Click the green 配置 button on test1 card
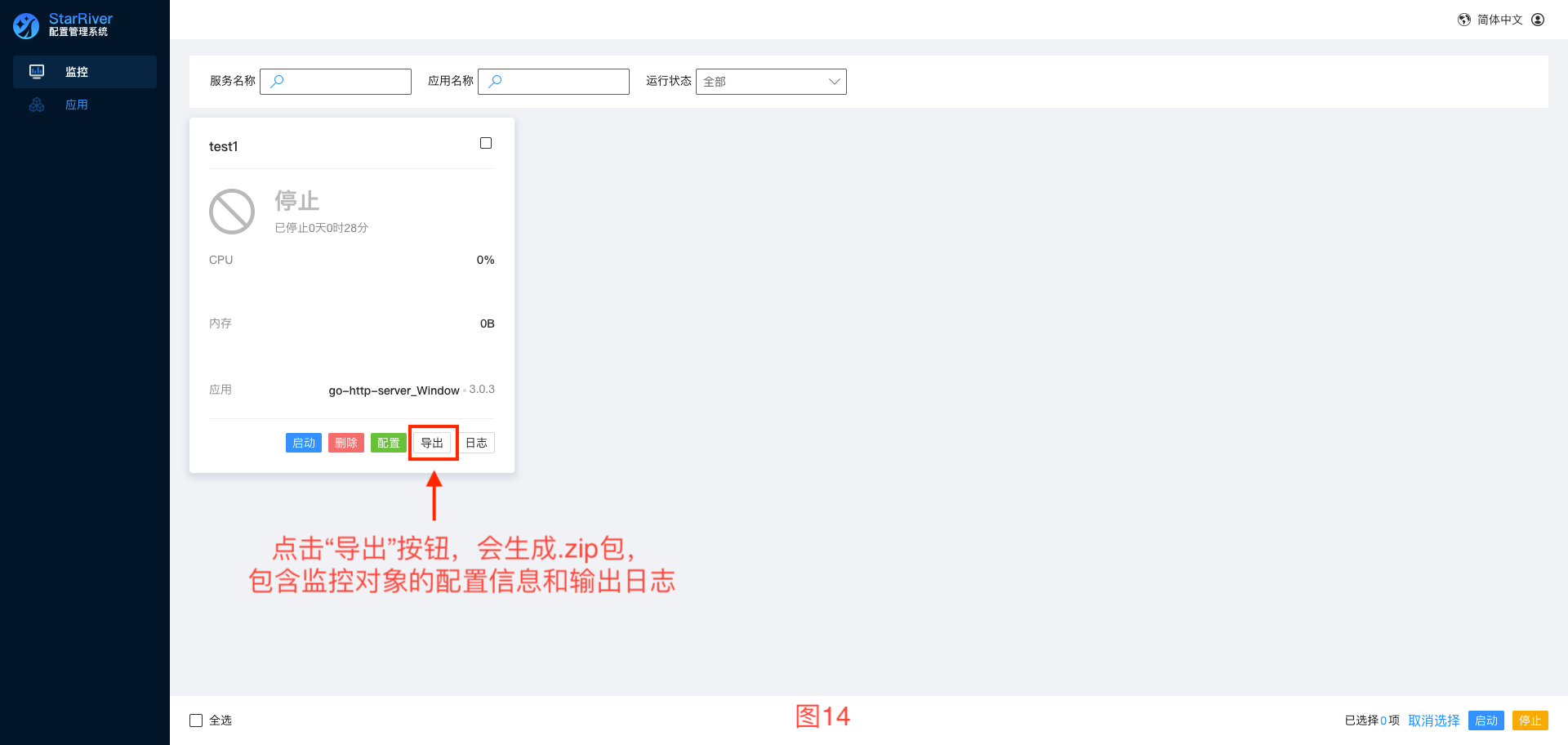Screen dimensions: 1568x745 point(389,443)
